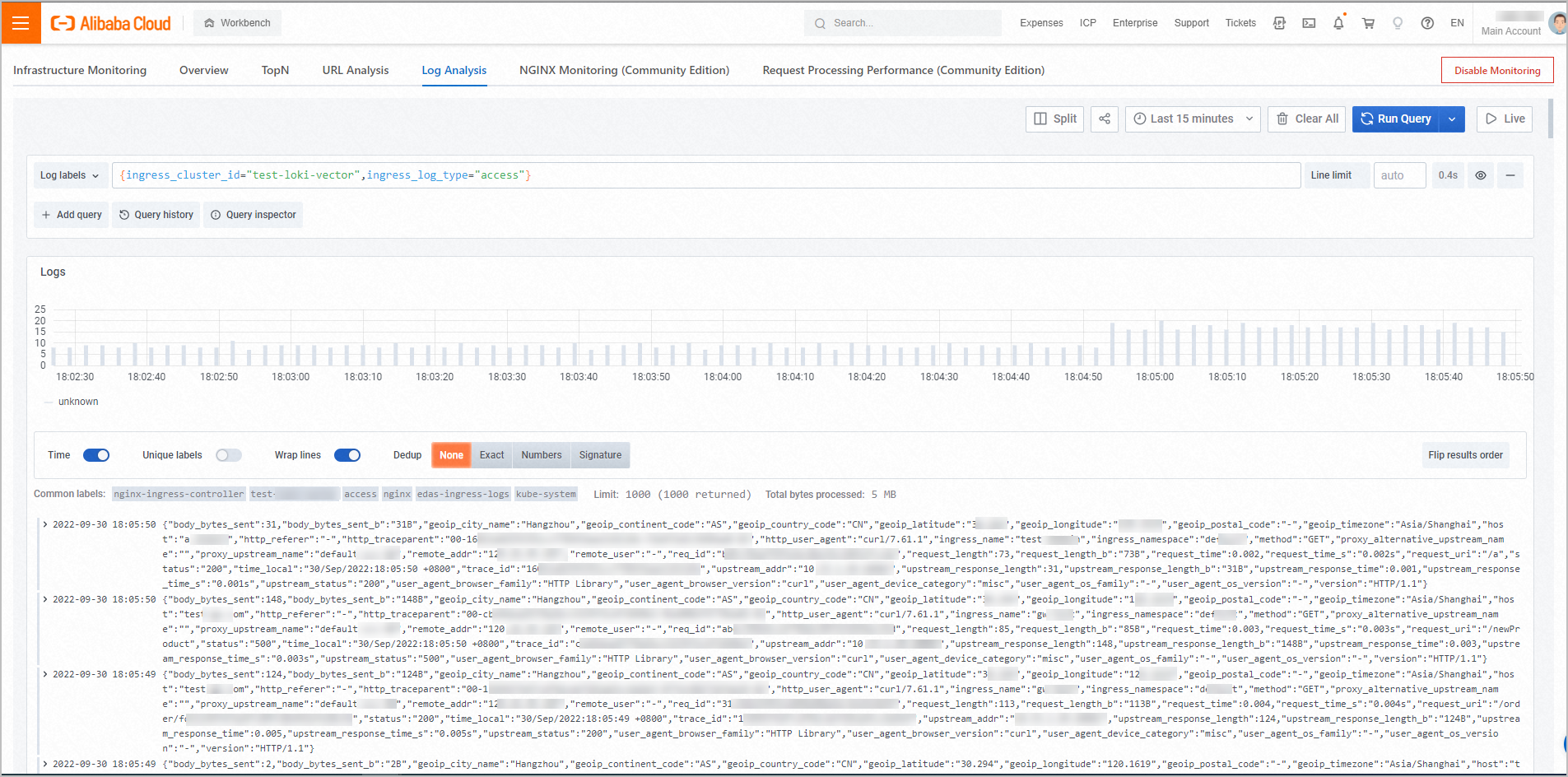Click Clear All button
Image resolution: width=1568 pixels, height=777 pixels.
1307,119
